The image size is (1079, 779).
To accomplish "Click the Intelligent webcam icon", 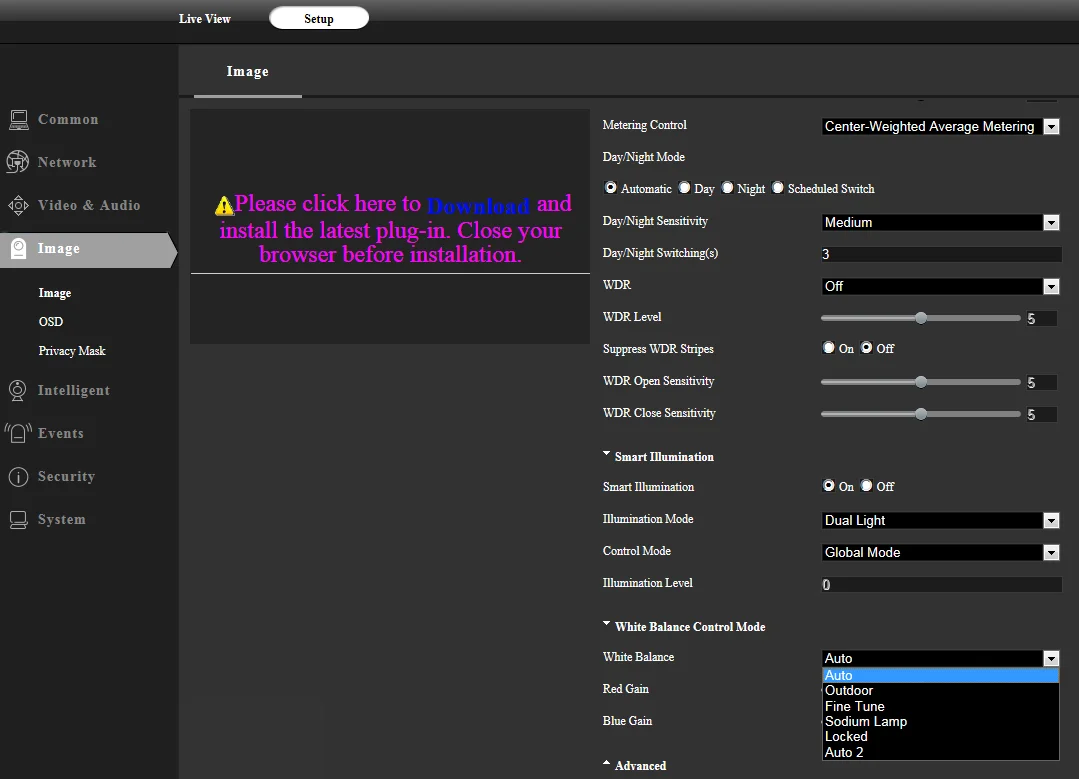I will 18,390.
